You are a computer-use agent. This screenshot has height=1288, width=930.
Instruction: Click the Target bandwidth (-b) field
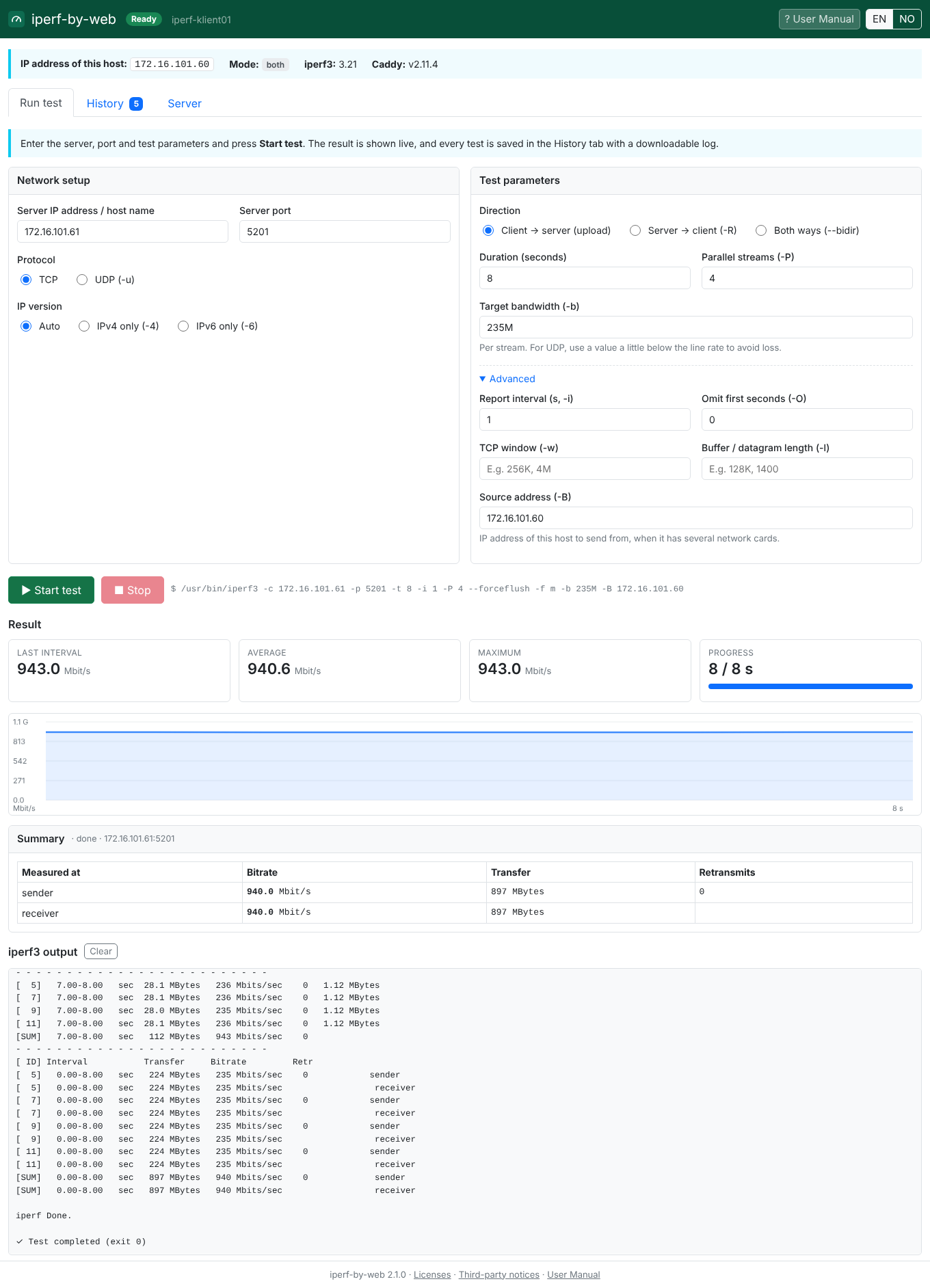696,327
